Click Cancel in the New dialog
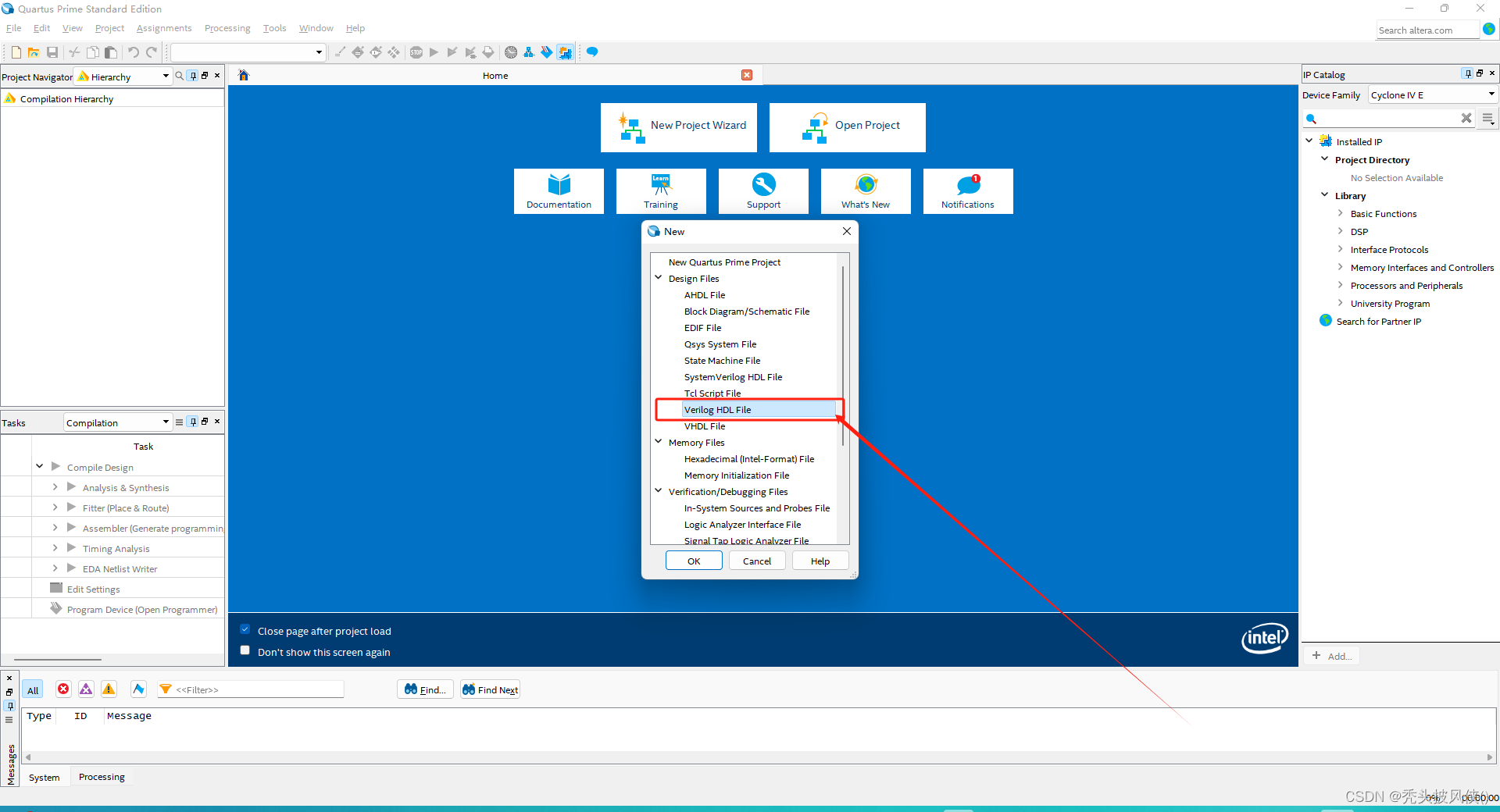The image size is (1500, 812). [x=757, y=561]
